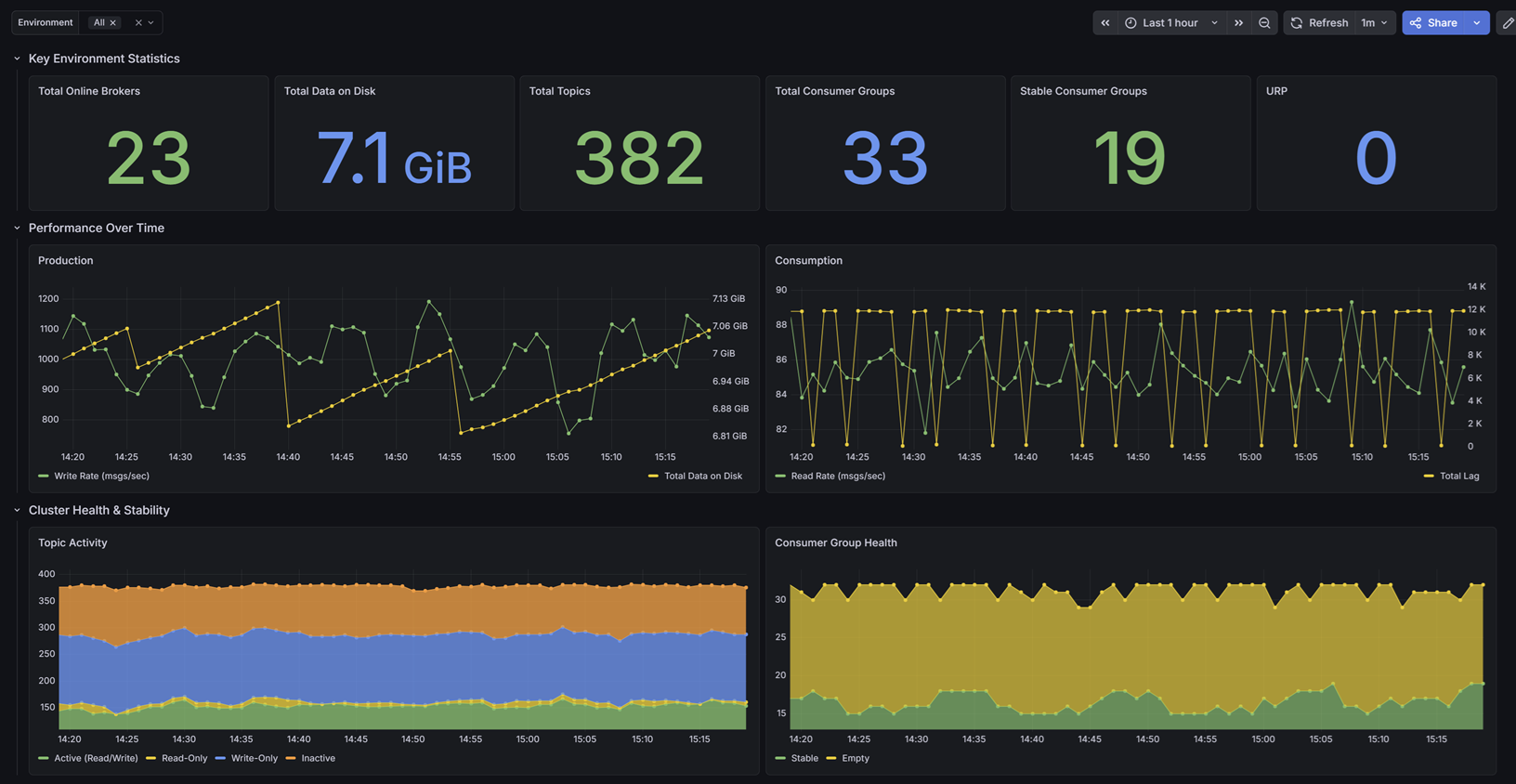Click the Refresh dashboard button

(1319, 22)
